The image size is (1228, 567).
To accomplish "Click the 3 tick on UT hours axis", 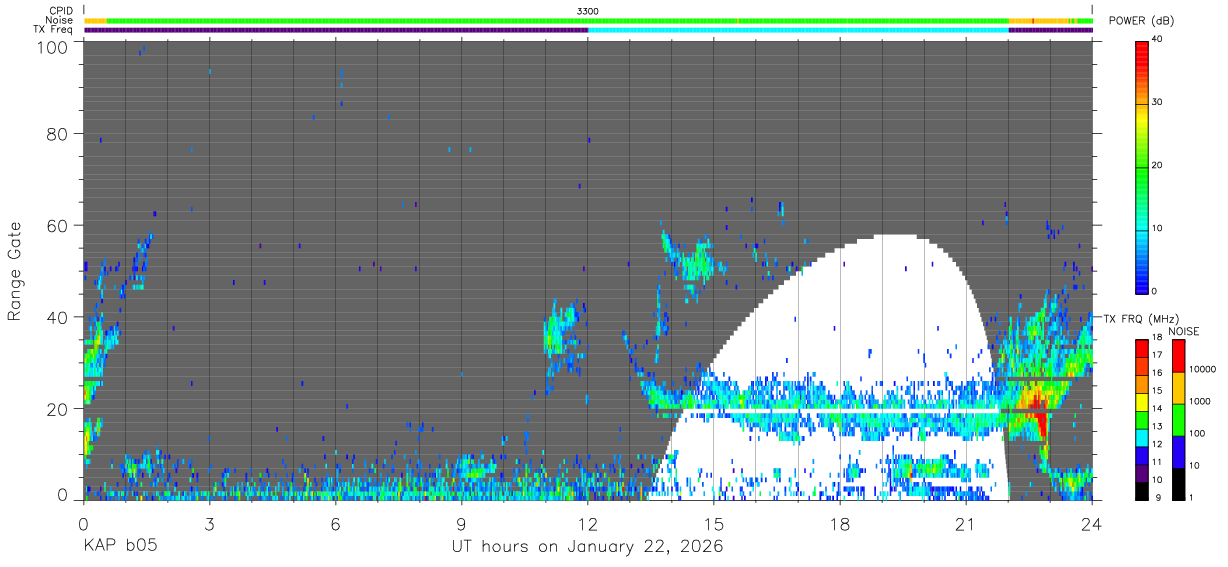I will click(x=209, y=524).
